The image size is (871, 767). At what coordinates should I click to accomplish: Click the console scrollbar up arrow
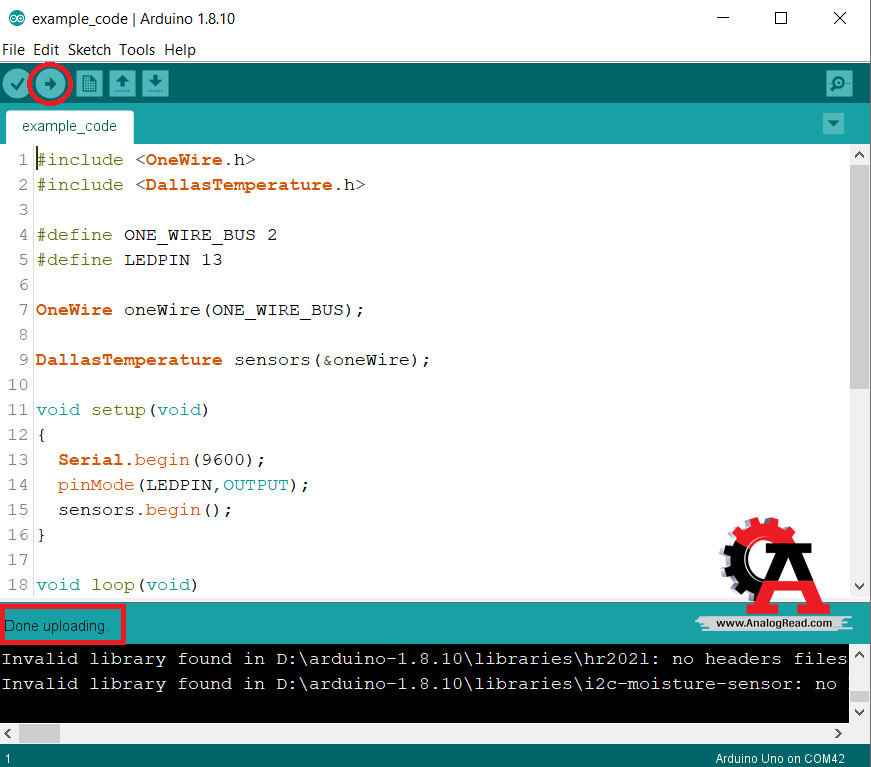(x=859, y=655)
